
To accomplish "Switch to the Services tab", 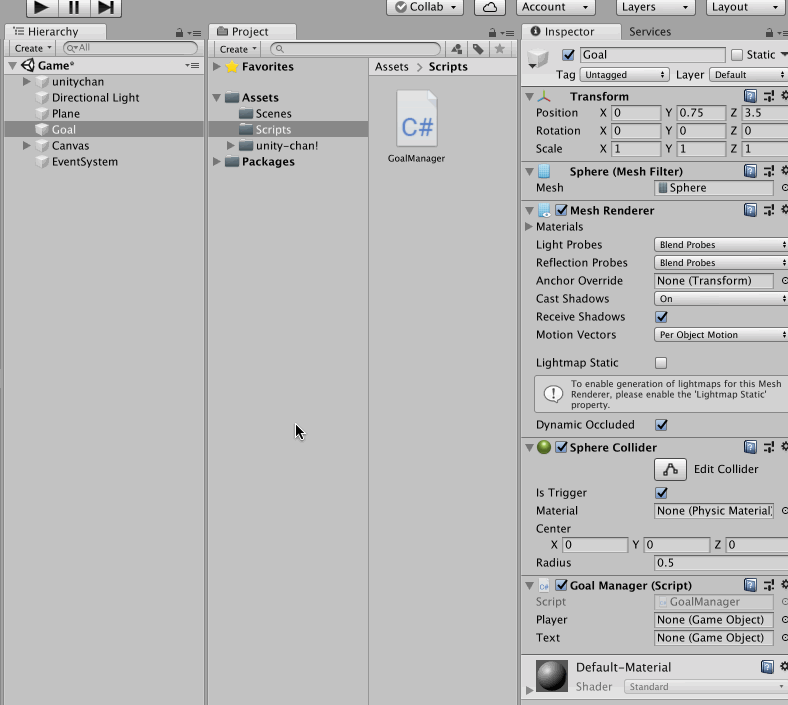I will 649,32.
